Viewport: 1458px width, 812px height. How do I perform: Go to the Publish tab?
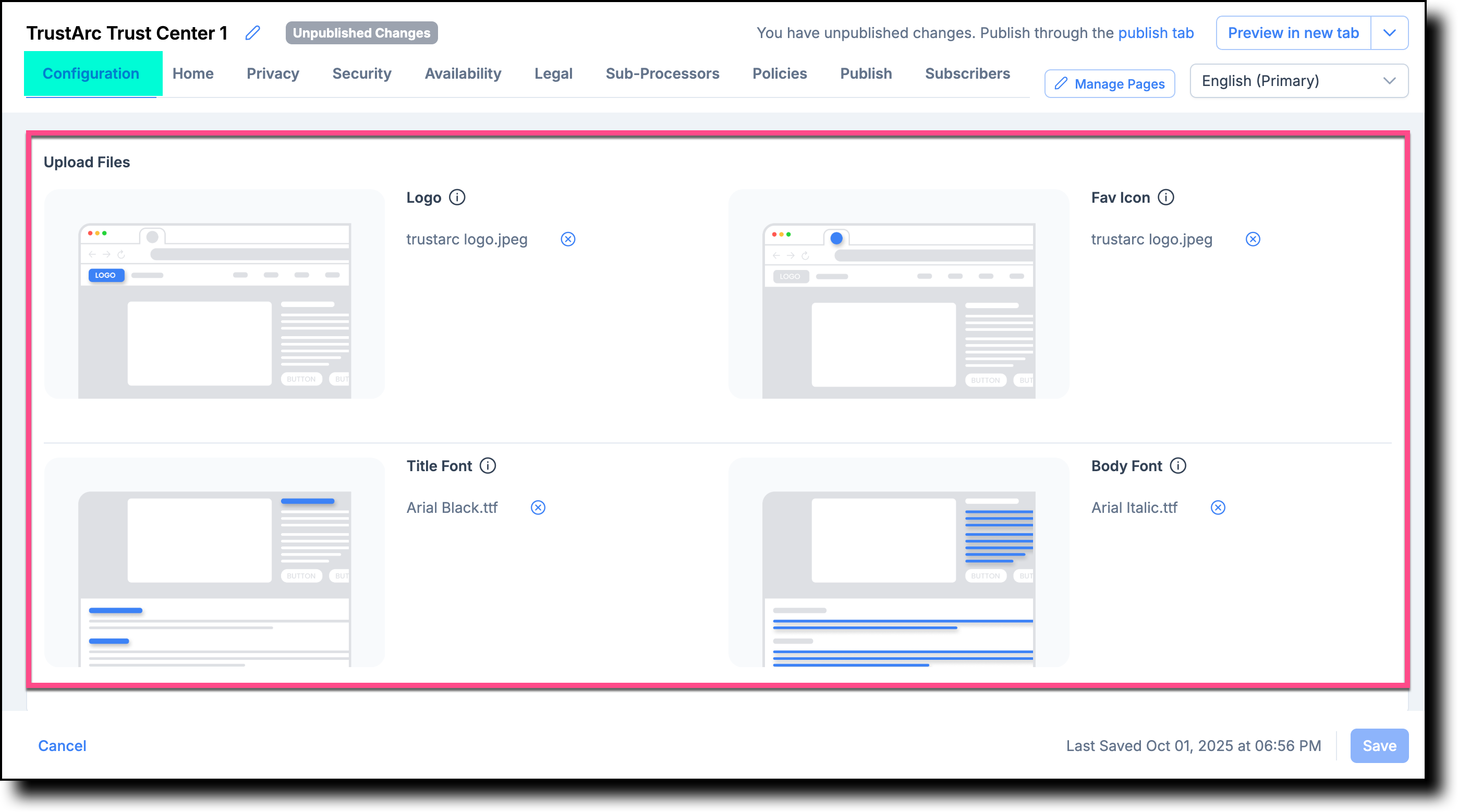[x=866, y=73]
